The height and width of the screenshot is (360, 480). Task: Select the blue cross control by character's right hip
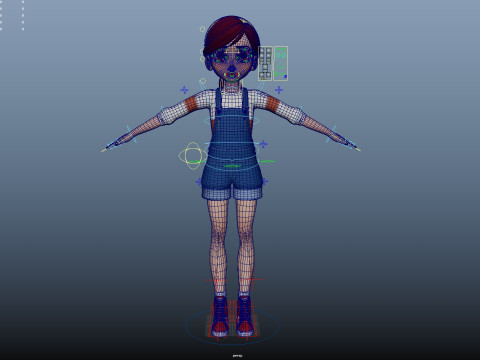(x=199, y=182)
